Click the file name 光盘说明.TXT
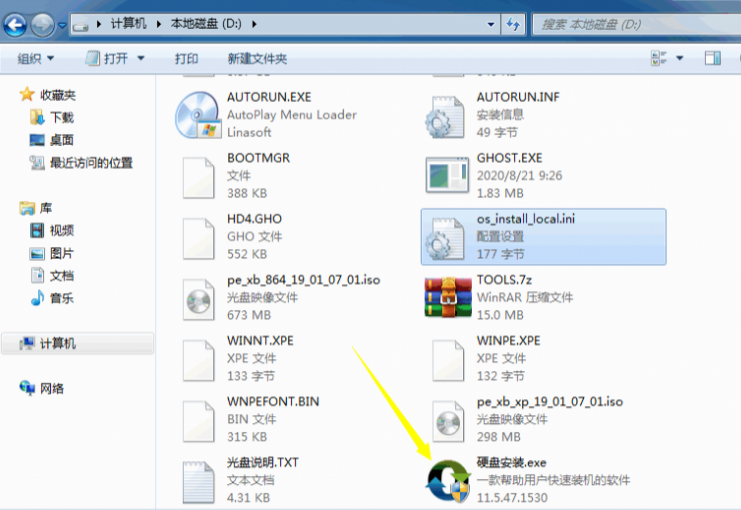 click(263, 462)
